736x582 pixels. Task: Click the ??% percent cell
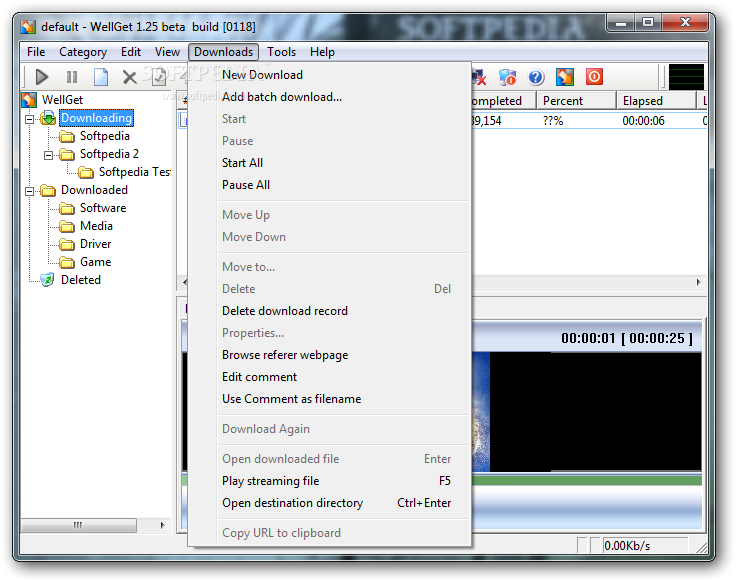point(553,121)
